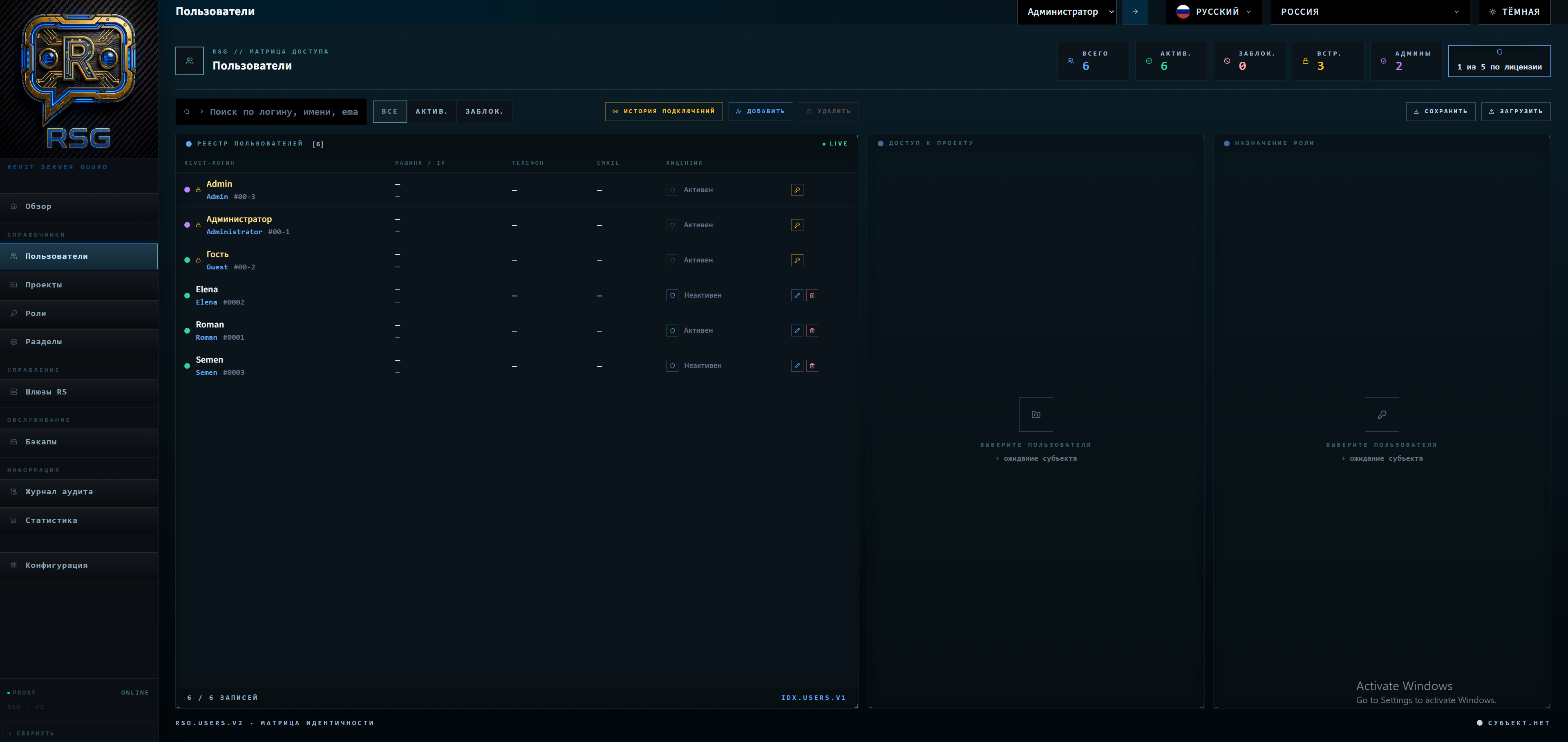Screen dimensions: 1568x742
Task: Expand the РОССИЯ country selector
Action: pos(1369,11)
